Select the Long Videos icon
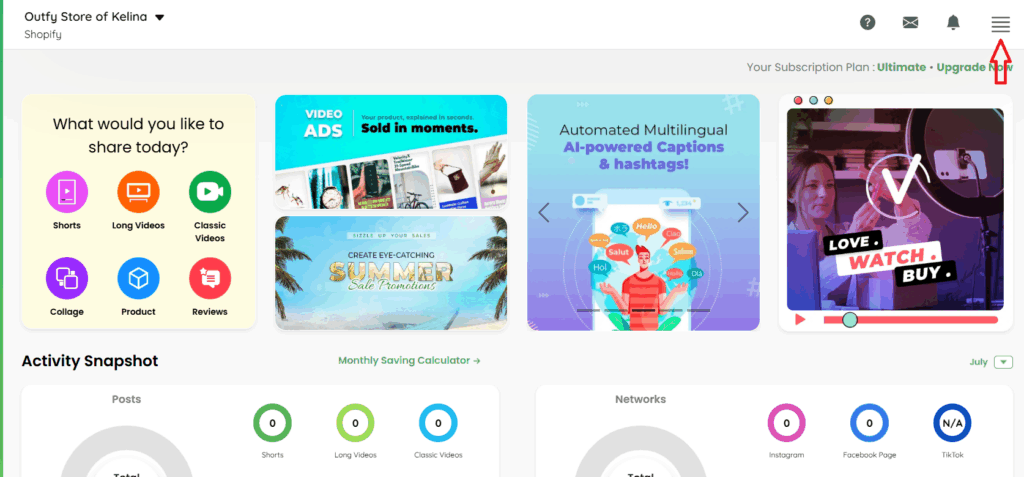 point(138,192)
